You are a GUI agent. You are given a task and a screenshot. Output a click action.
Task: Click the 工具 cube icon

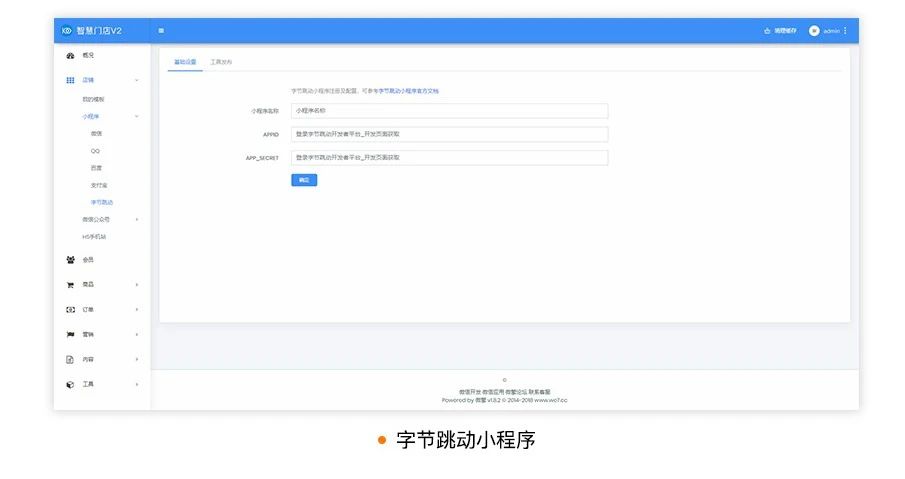pyautogui.click(x=70, y=384)
